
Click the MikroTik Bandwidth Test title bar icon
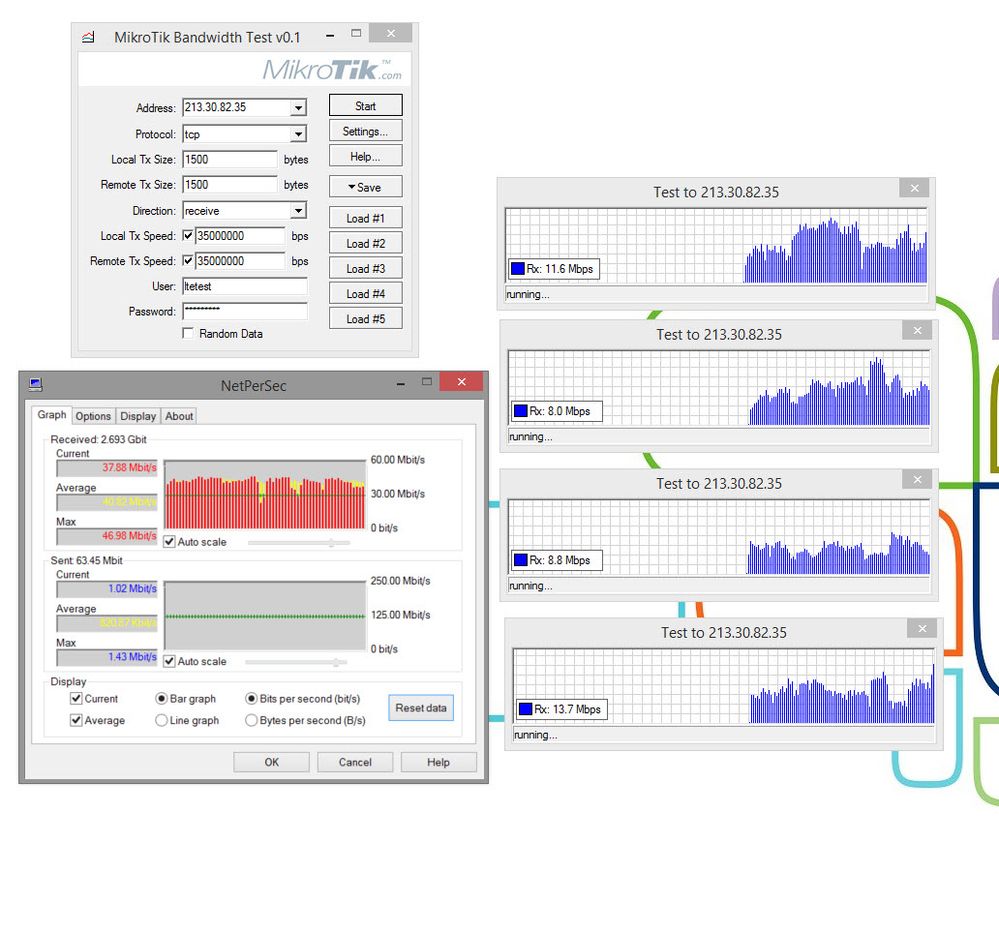(88, 38)
